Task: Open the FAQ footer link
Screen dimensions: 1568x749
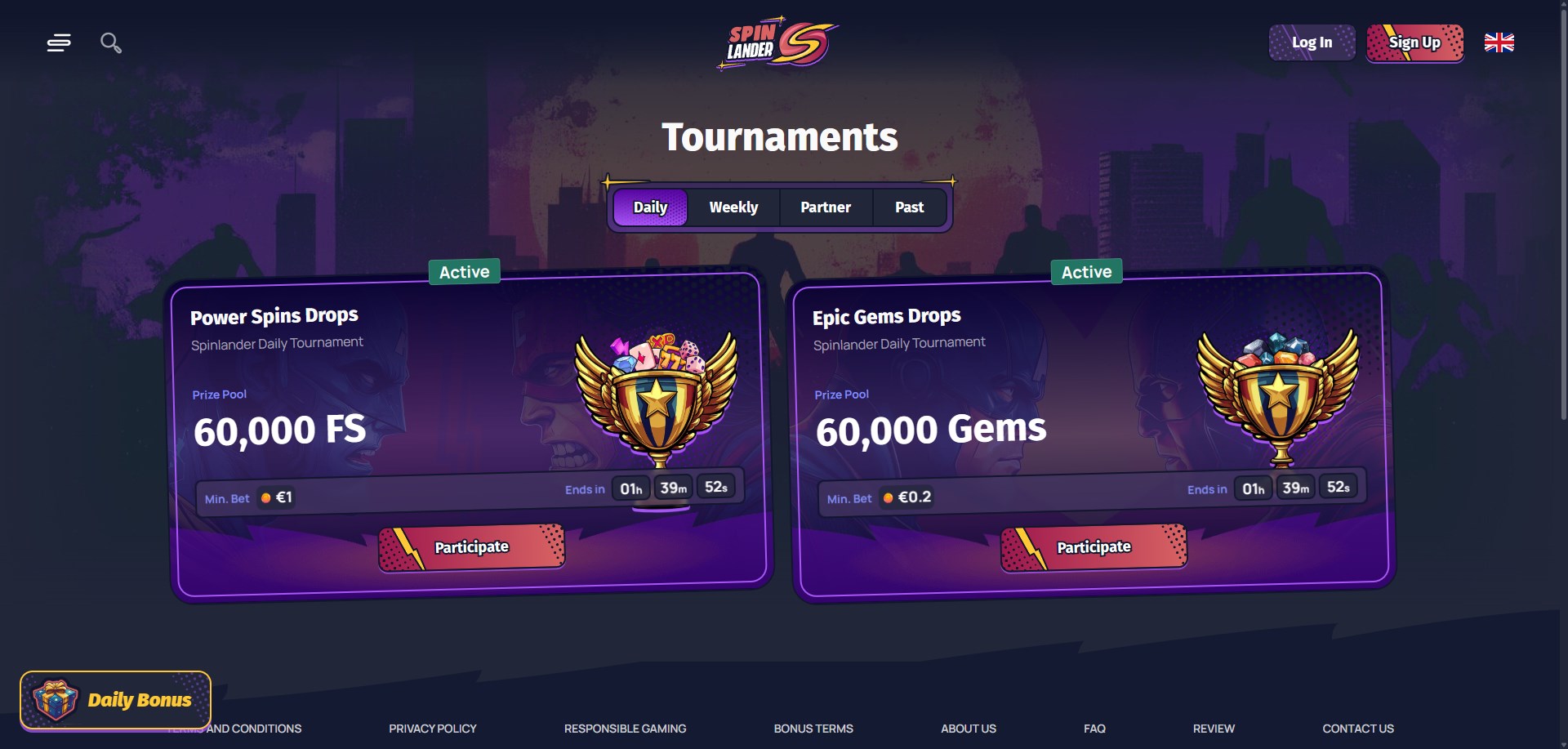Action: click(x=1094, y=729)
